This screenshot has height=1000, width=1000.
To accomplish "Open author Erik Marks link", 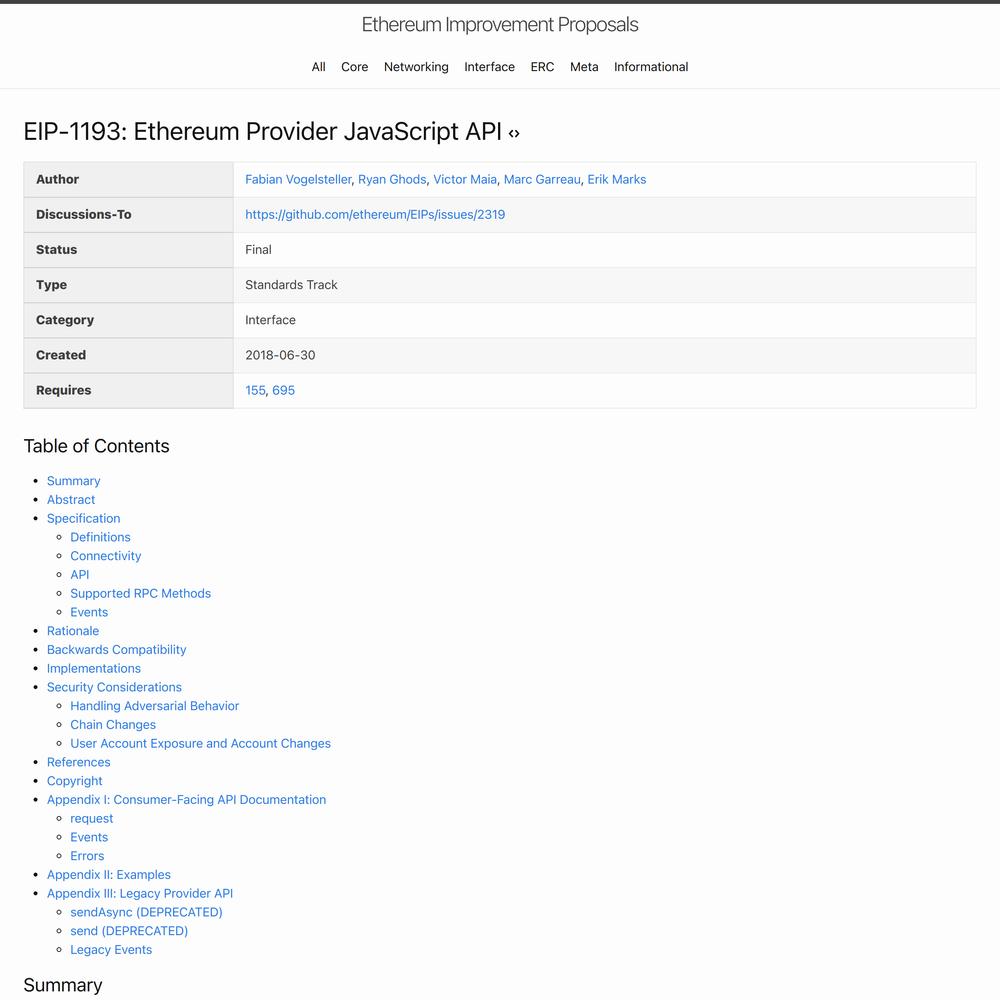I will (x=617, y=179).
